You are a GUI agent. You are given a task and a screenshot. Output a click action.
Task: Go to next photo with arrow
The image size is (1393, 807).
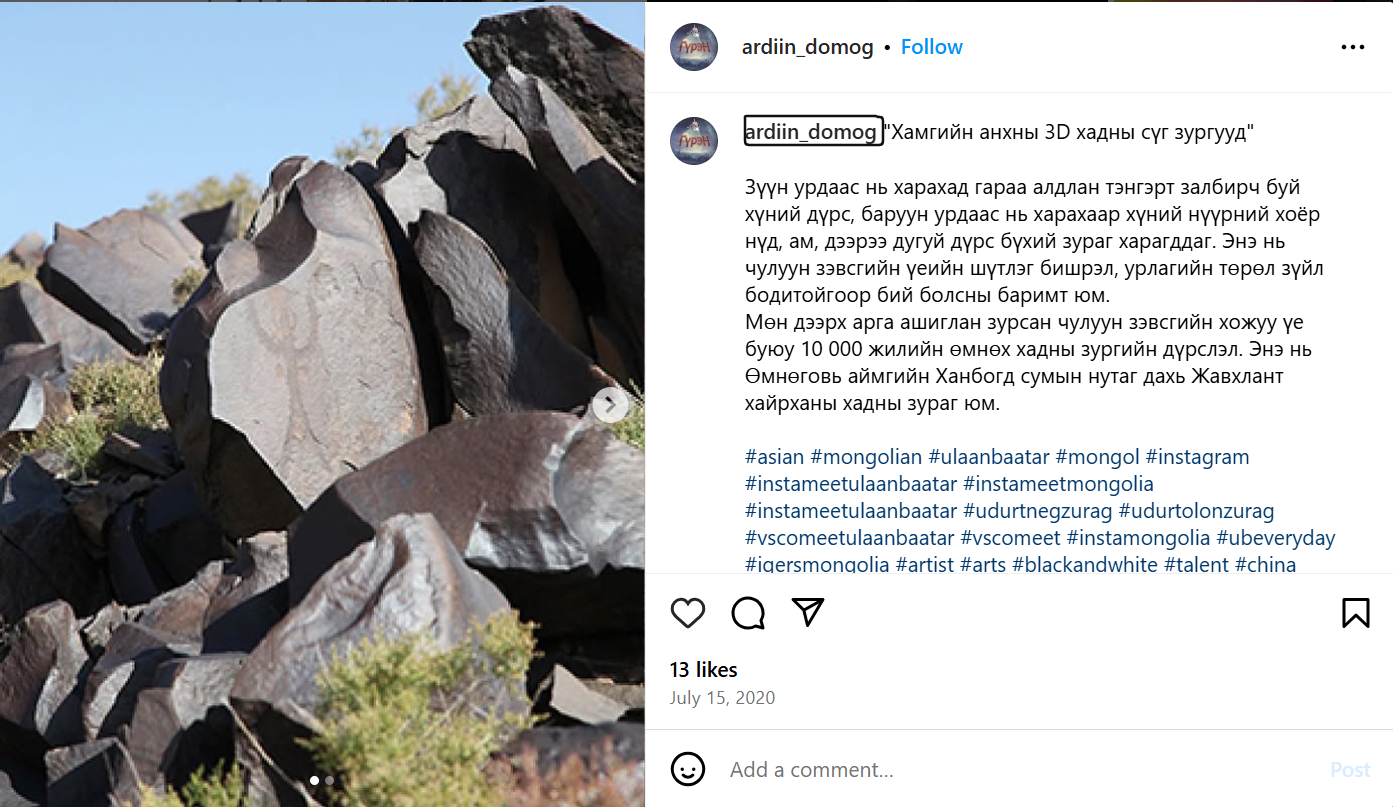tap(610, 405)
